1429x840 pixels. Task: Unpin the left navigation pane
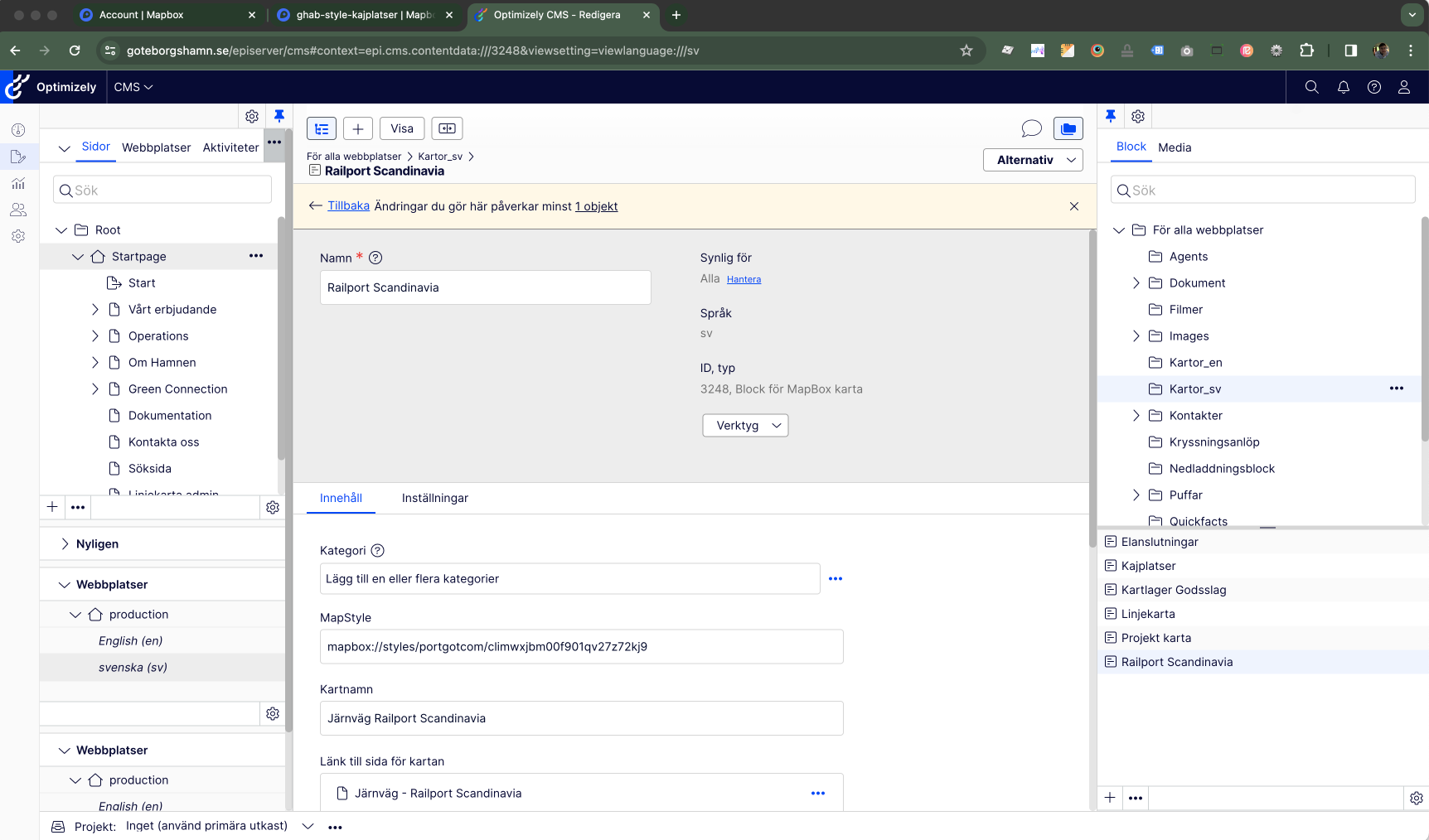[279, 116]
